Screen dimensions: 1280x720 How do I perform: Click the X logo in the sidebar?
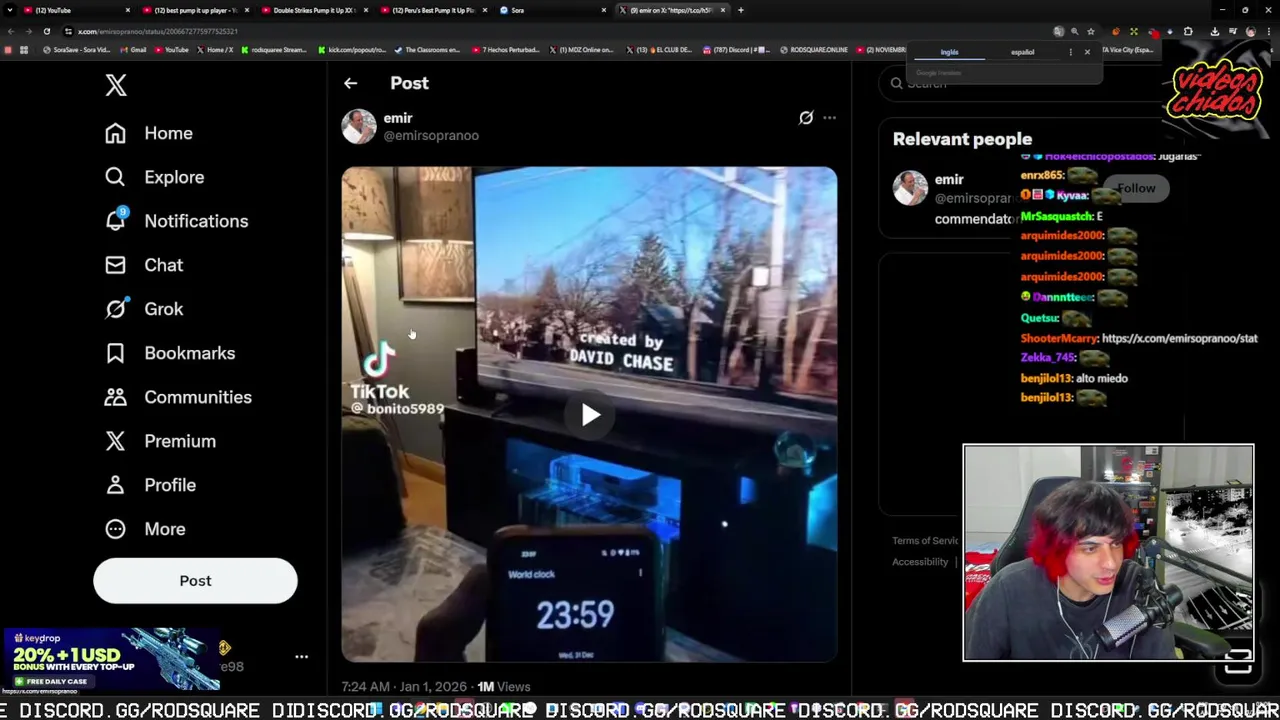pos(116,85)
